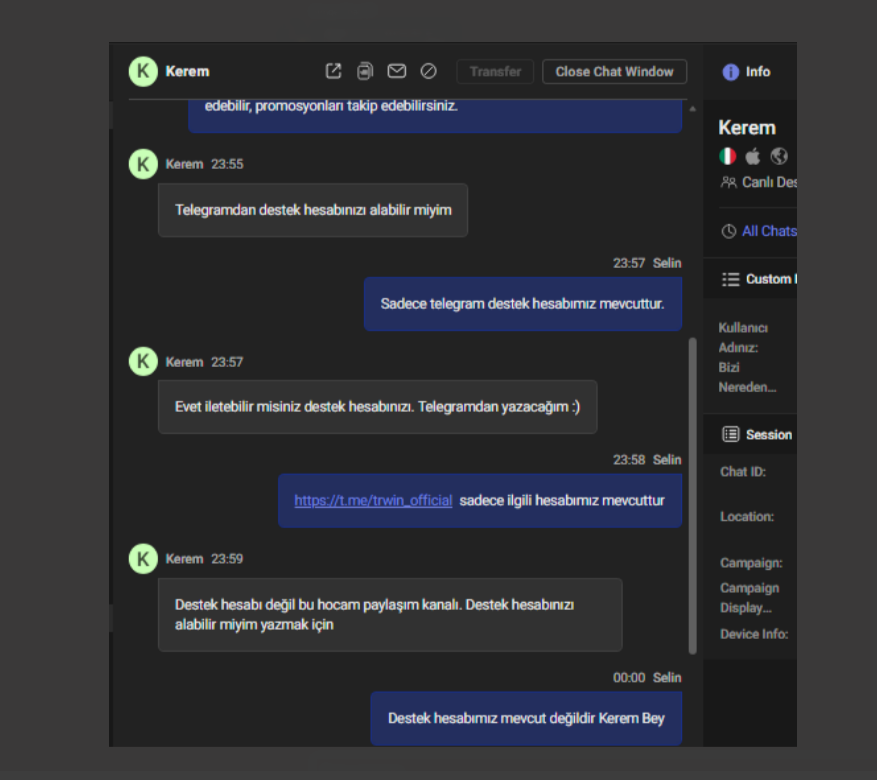
Task: Click message 'Destek hesabımız mevcut değildir Kerem Bey'
Action: click(x=526, y=718)
